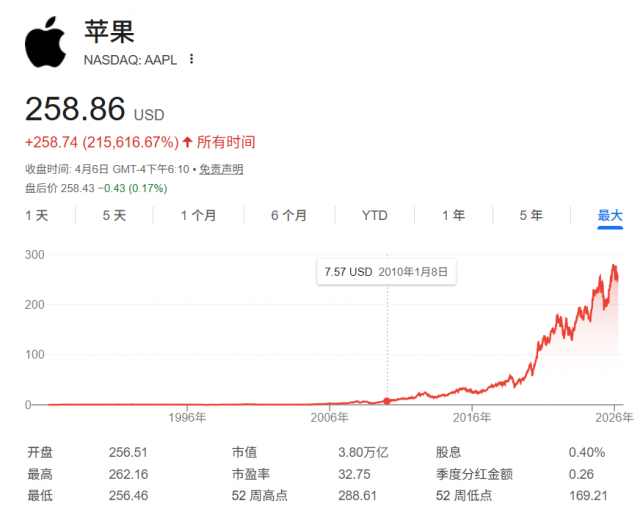640x517 pixels.
Task: Show the 5 年 price chart
Action: tap(531, 215)
